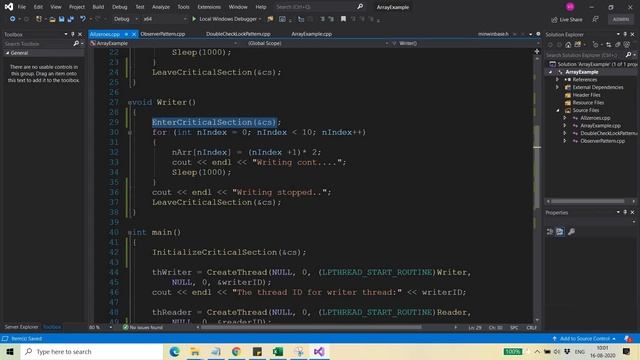Screen dimensions: 640x360
Task: Click the New Project icon
Action: point(38,19)
